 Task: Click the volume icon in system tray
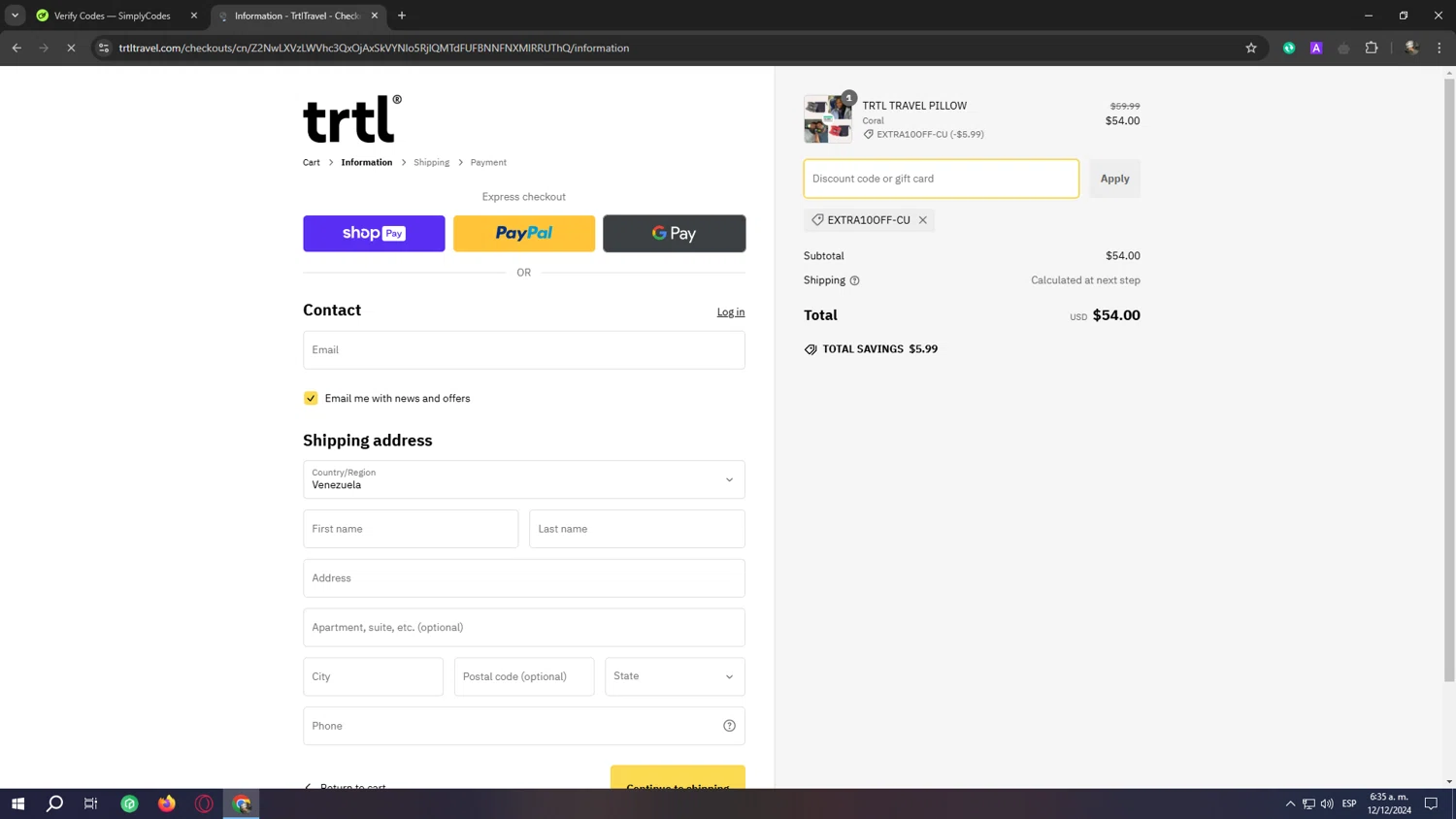(1327, 803)
